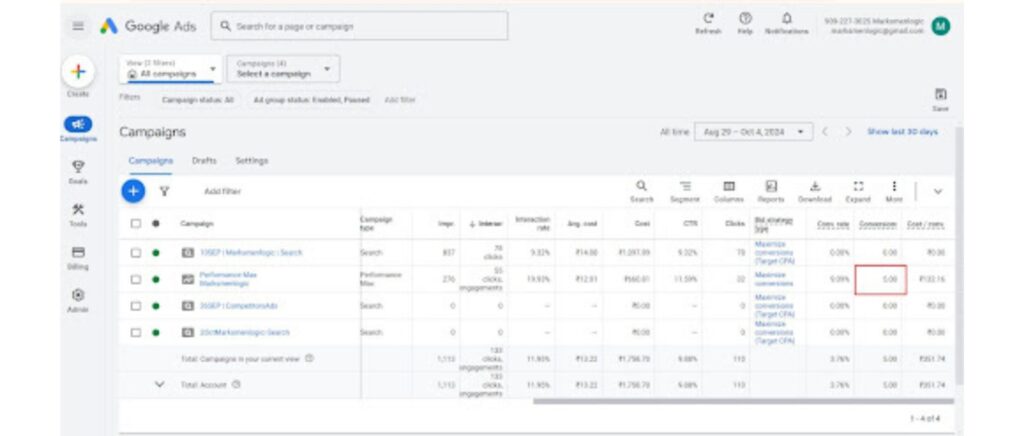Screen dimensions: 1024x436
Task: Open Campaigns in the left sidebar
Action: [78, 129]
